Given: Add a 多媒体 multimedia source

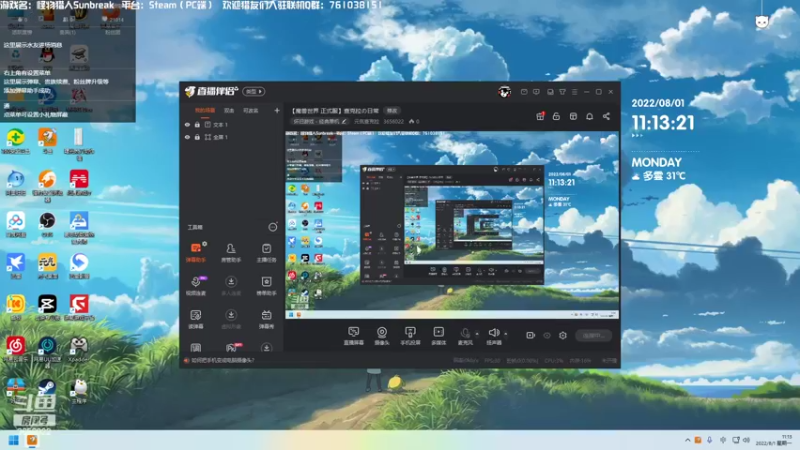Looking at the screenshot, I should tap(438, 336).
